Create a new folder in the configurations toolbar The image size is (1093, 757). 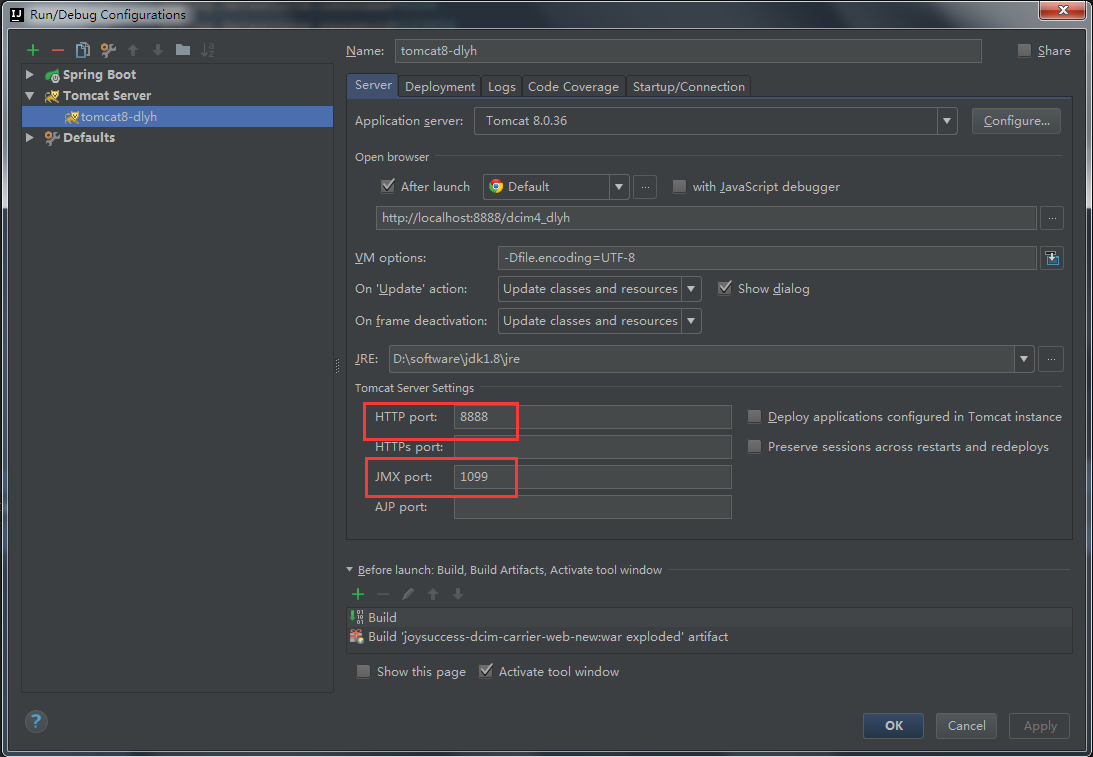tap(183, 50)
